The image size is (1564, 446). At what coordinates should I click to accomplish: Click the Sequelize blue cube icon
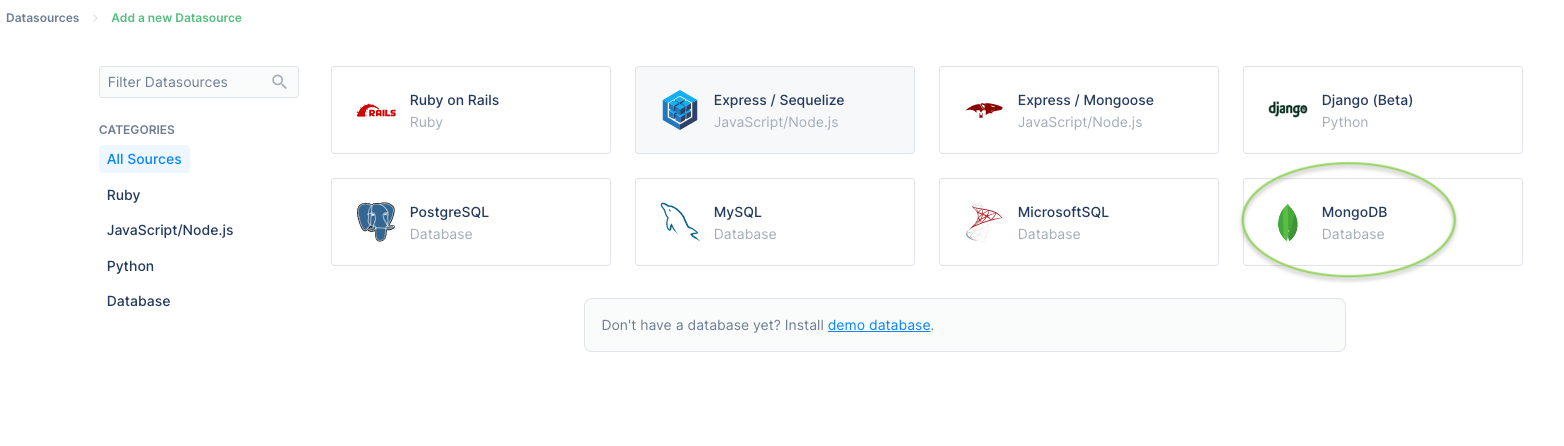[680, 110]
